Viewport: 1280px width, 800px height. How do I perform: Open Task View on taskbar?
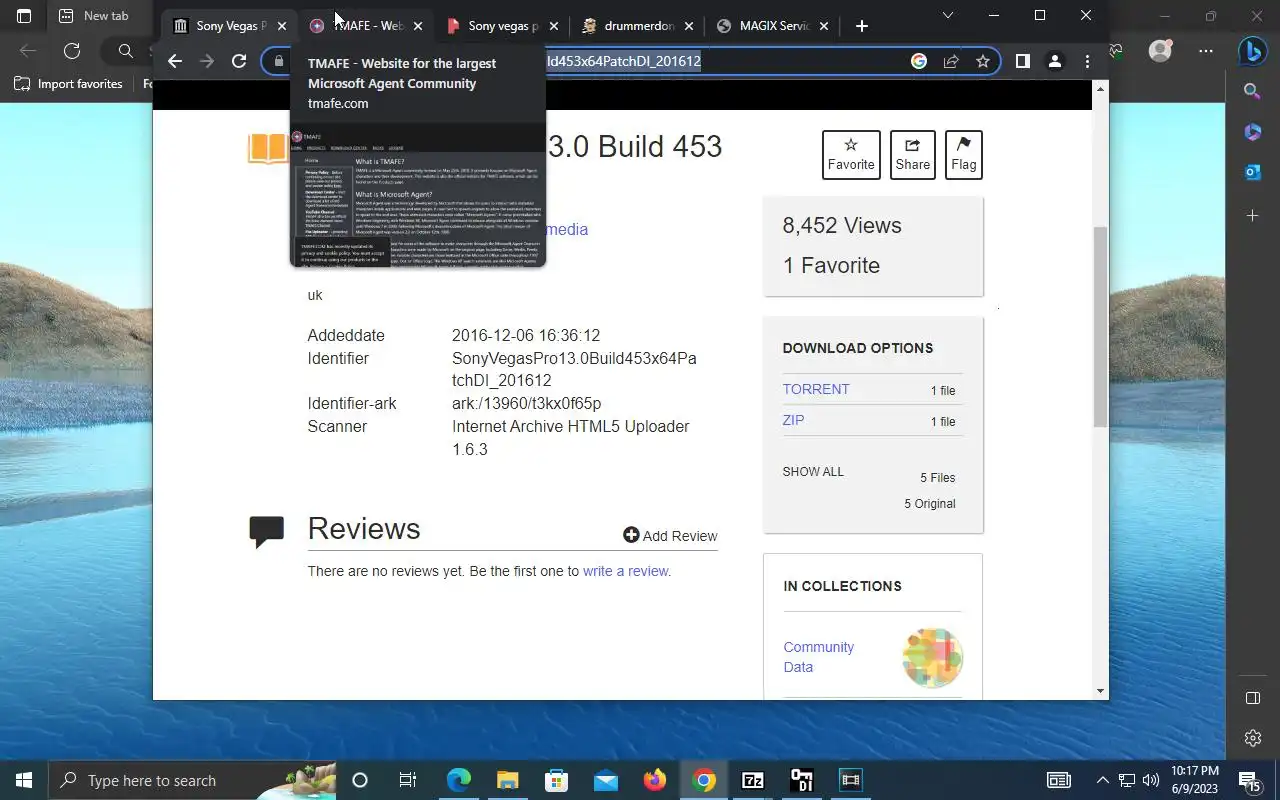(x=408, y=780)
